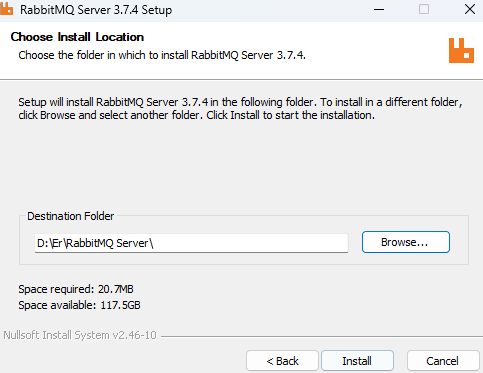Click the Space available 117.5GB text
The image size is (483, 373).
point(79,305)
